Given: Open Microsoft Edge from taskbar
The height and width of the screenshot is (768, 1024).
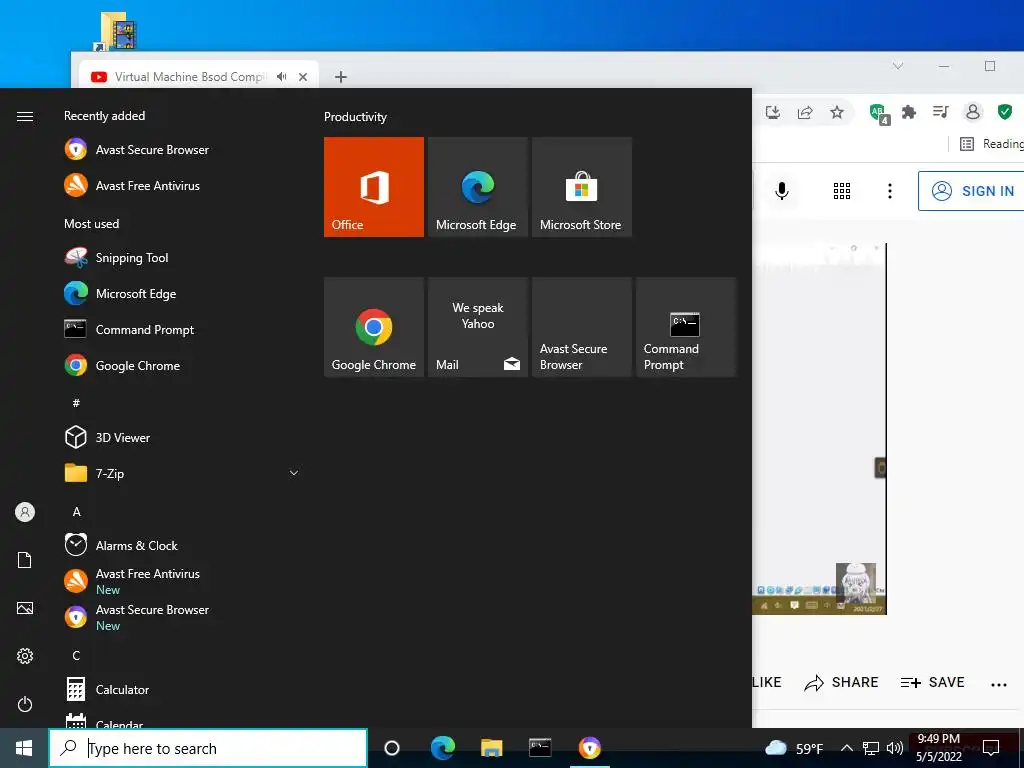Looking at the screenshot, I should [x=442, y=748].
